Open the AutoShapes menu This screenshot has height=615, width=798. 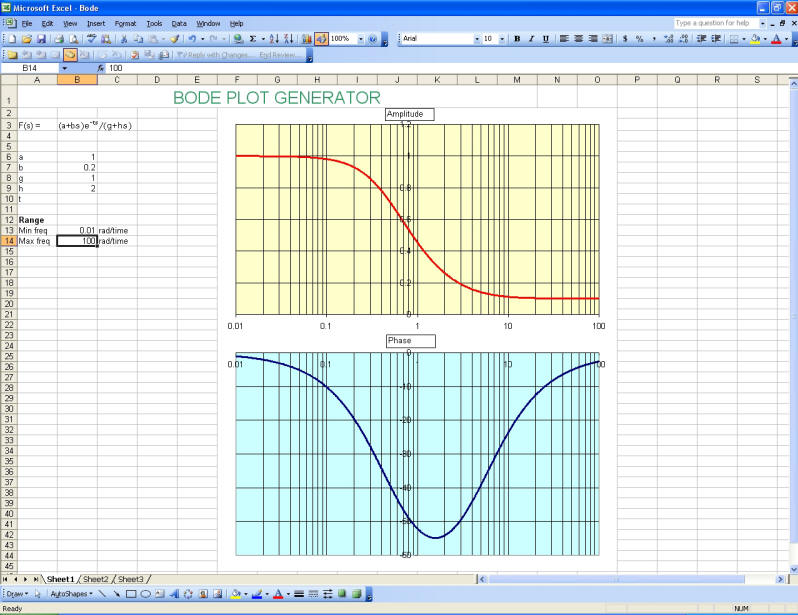pyautogui.click(x=72, y=594)
